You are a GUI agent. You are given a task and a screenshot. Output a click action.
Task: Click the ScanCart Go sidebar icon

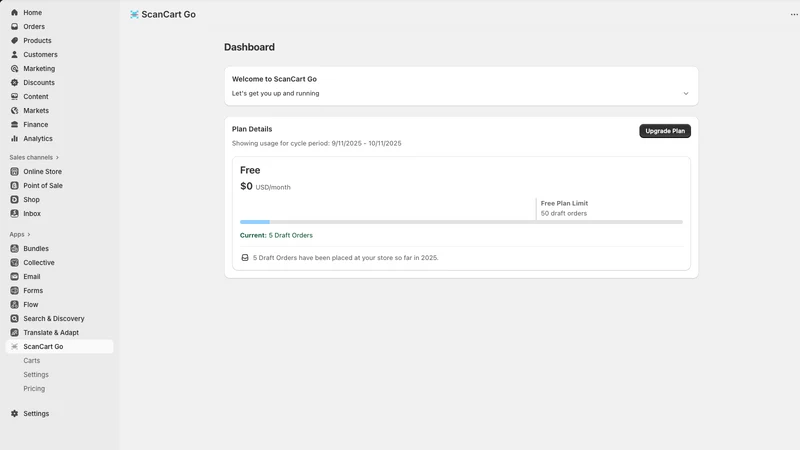pos(14,346)
